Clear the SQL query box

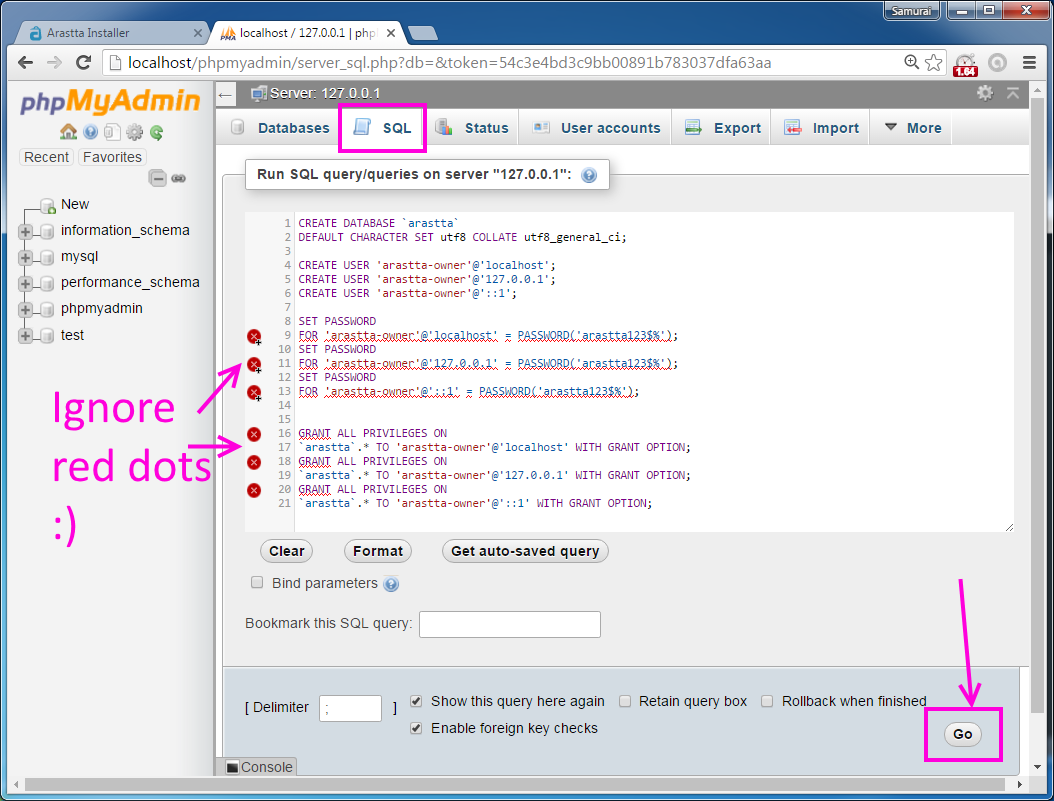[286, 551]
